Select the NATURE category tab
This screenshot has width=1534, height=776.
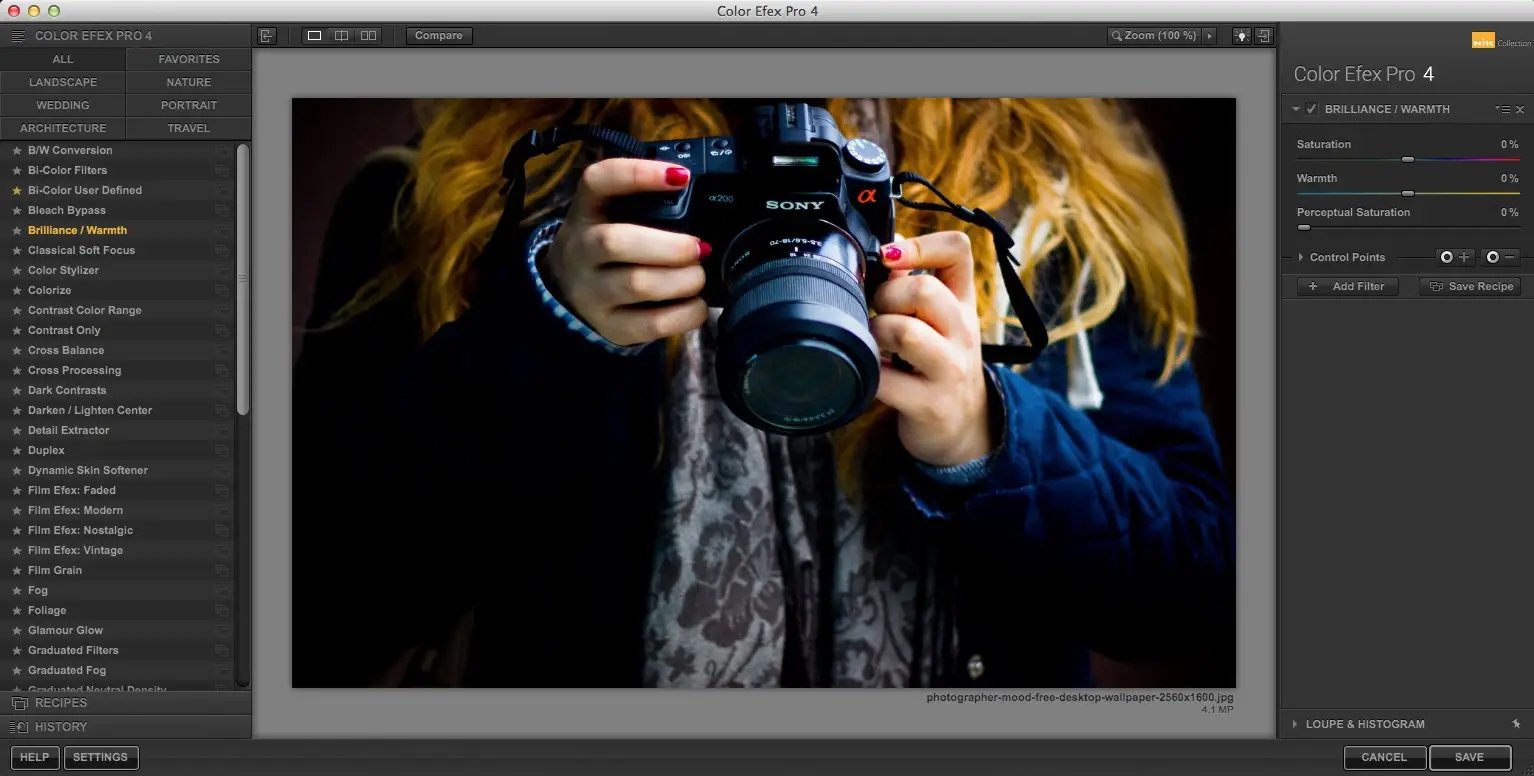tap(189, 82)
